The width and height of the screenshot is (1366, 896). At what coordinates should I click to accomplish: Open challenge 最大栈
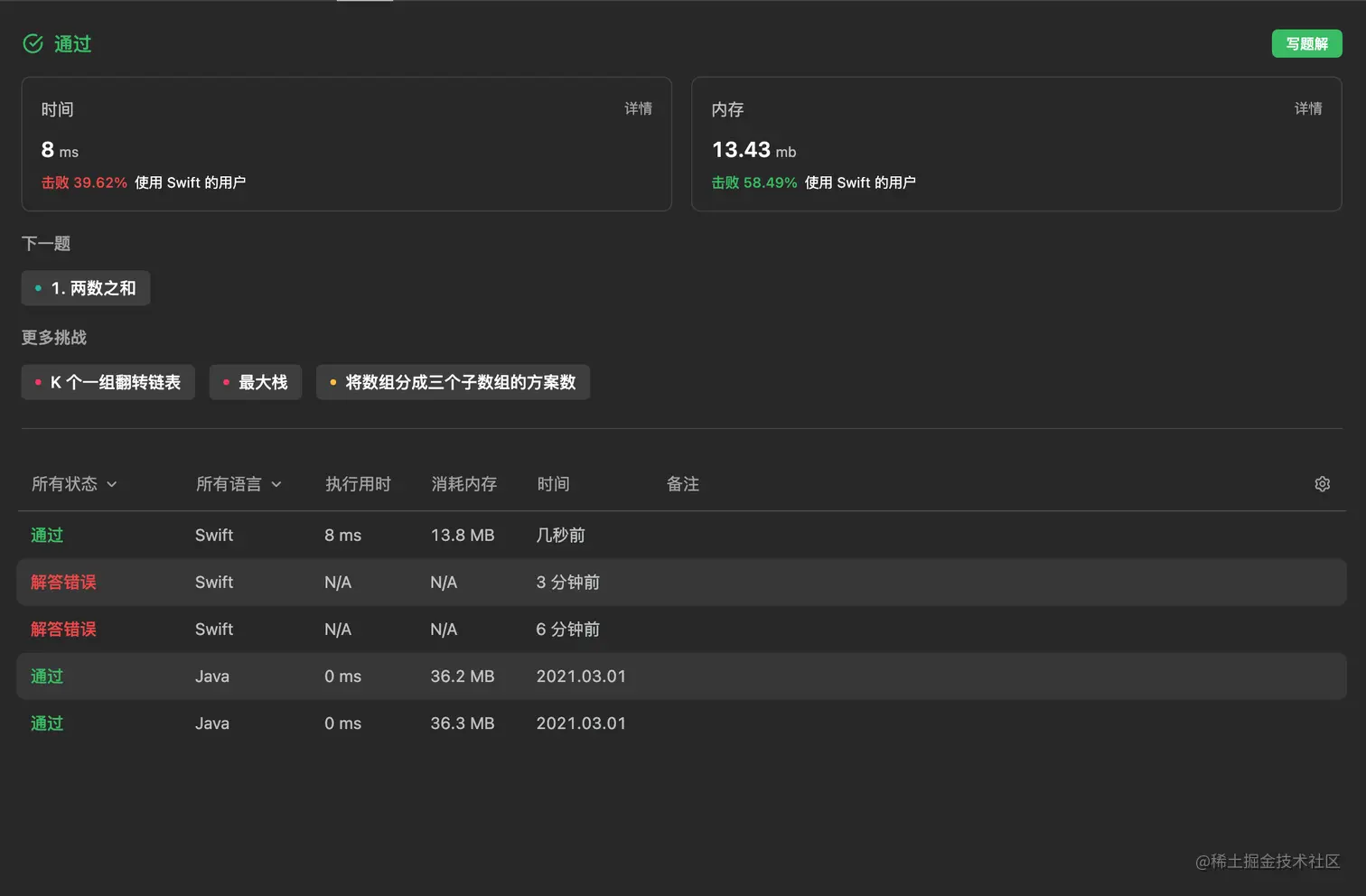click(256, 382)
